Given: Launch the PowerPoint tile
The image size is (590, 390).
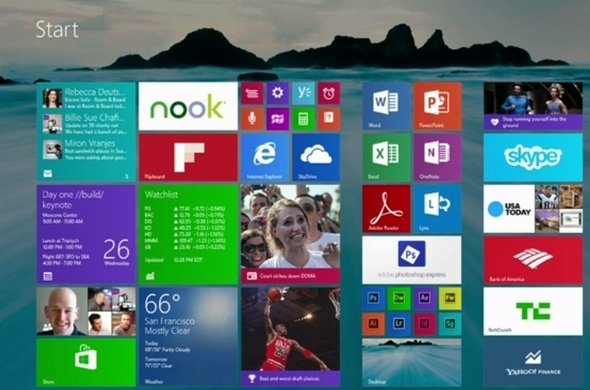Looking at the screenshot, I should point(437,106).
